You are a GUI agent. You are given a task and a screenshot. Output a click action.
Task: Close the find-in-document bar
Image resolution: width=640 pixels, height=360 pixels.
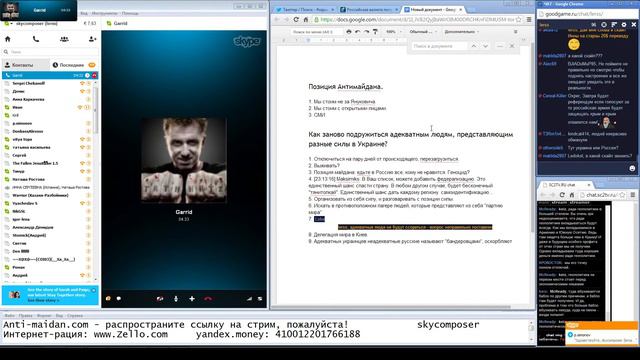coord(512,46)
